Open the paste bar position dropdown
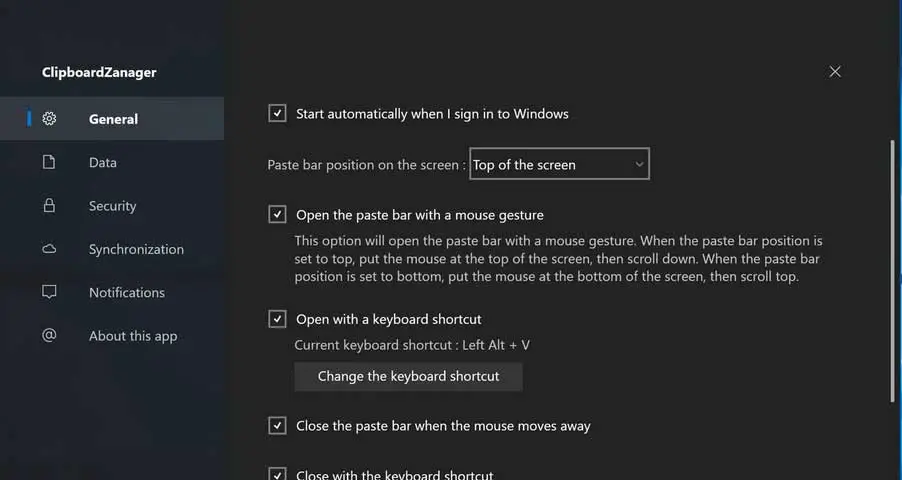The image size is (902, 480). click(x=559, y=165)
